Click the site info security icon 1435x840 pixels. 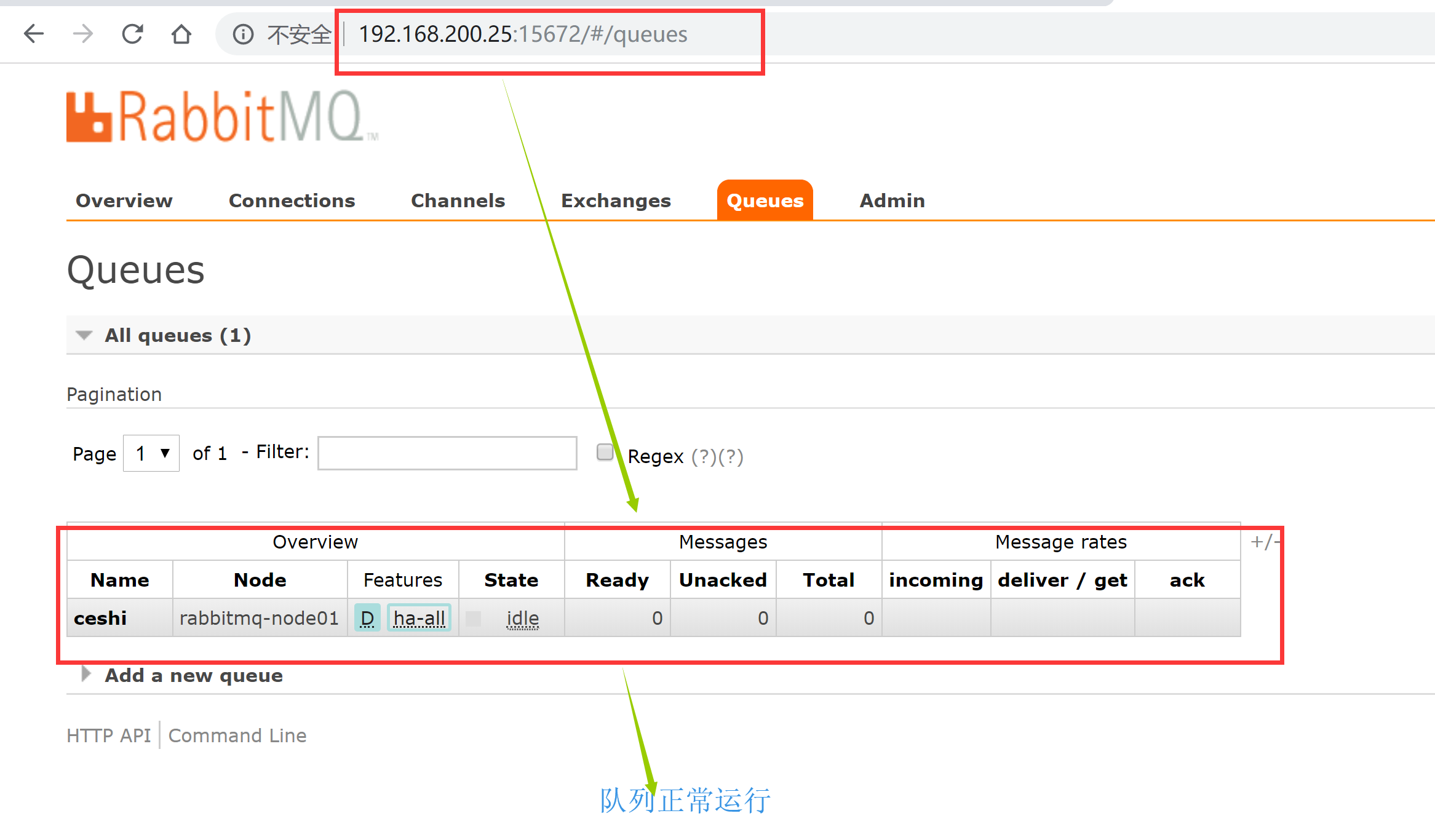click(243, 34)
